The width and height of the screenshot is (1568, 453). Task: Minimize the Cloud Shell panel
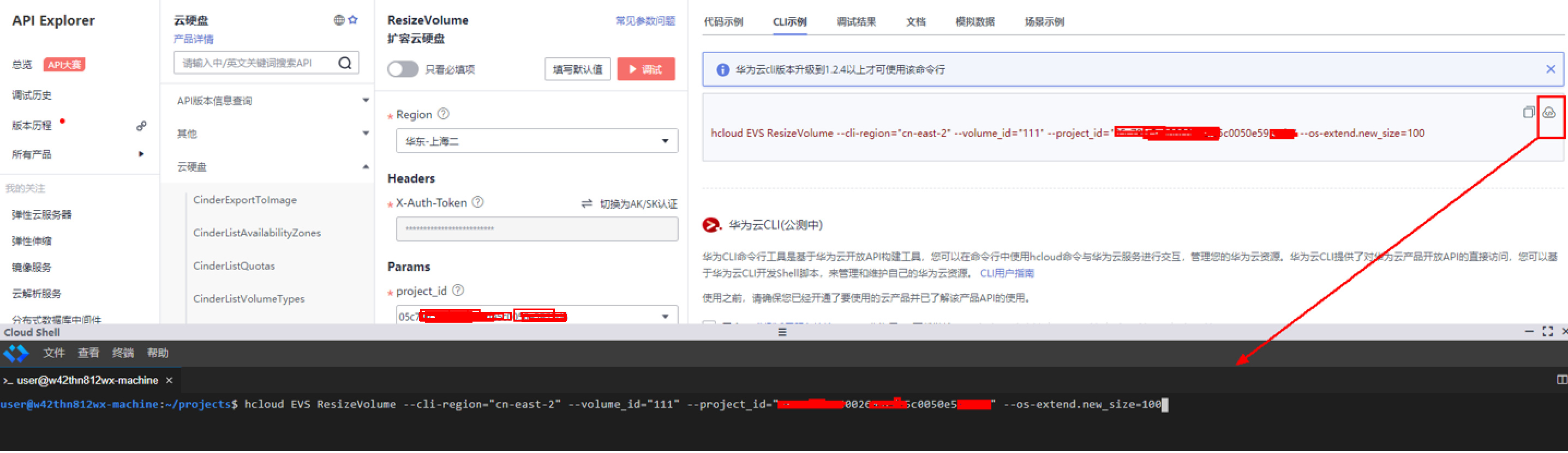pos(1528,331)
